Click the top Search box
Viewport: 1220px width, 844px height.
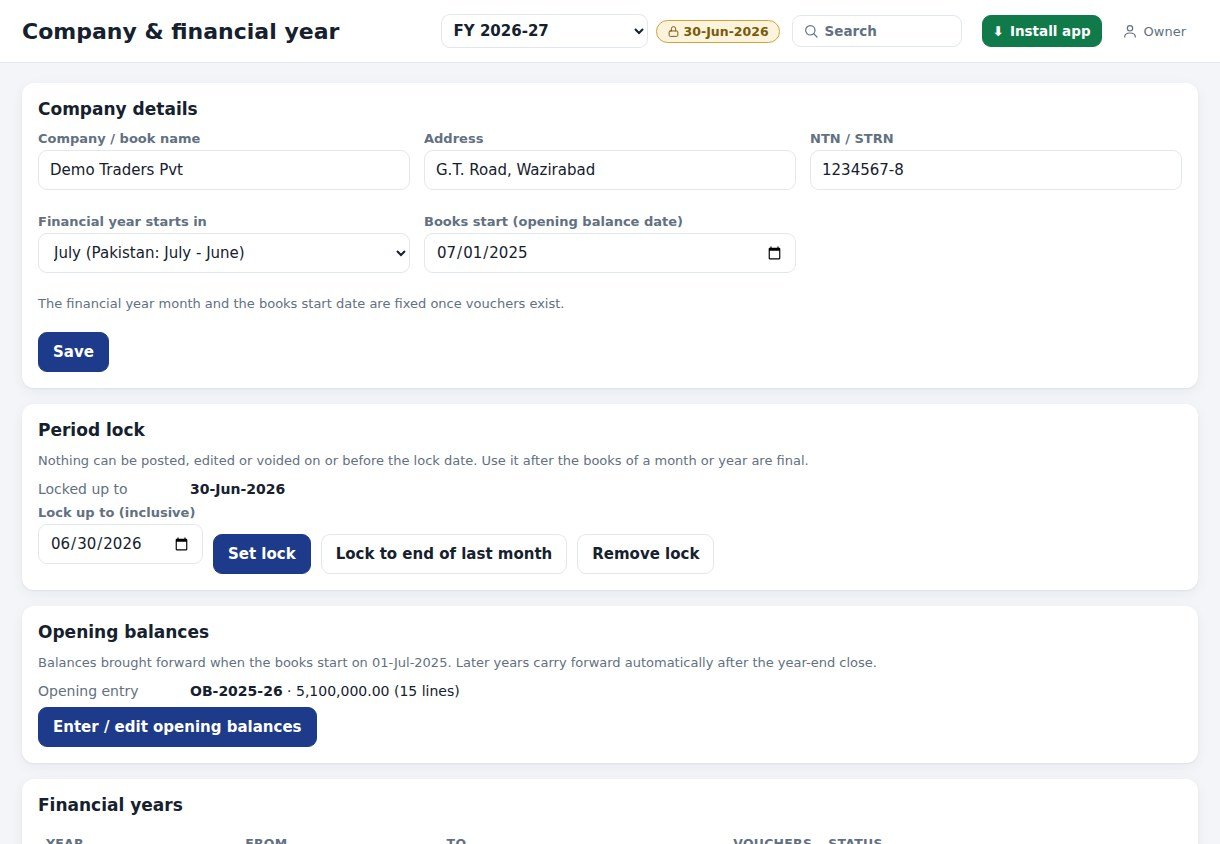pos(877,31)
